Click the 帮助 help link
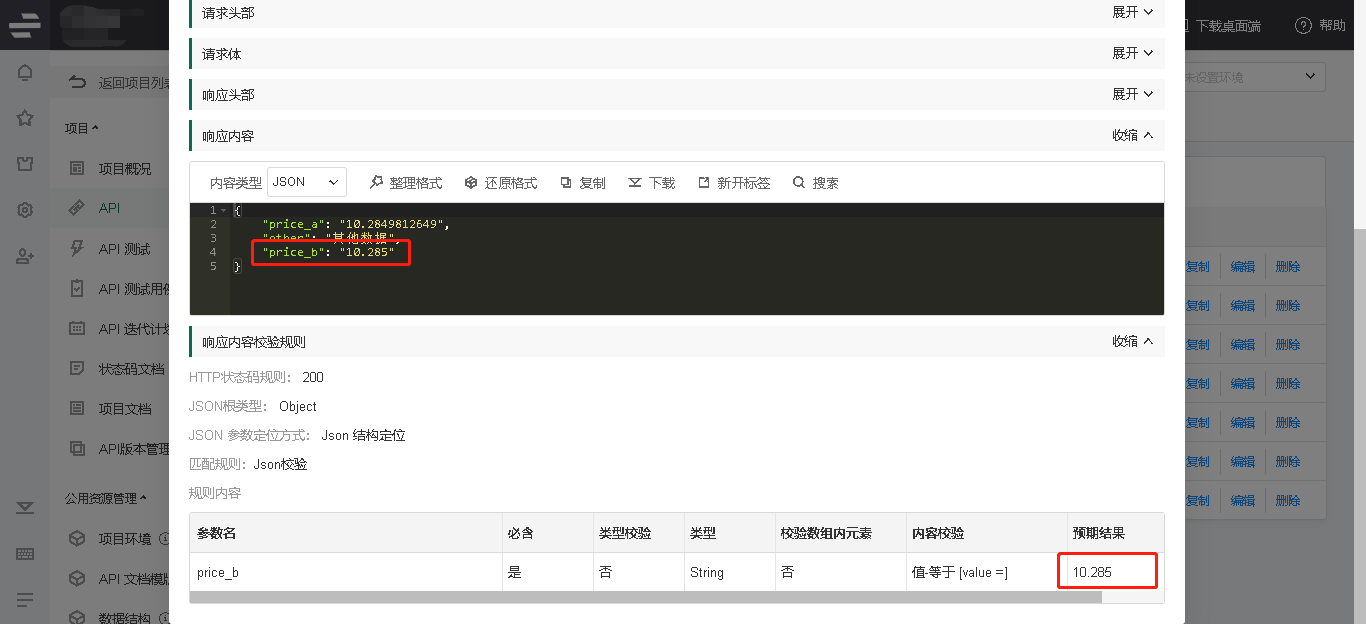This screenshot has height=624, width=1366. point(1320,25)
